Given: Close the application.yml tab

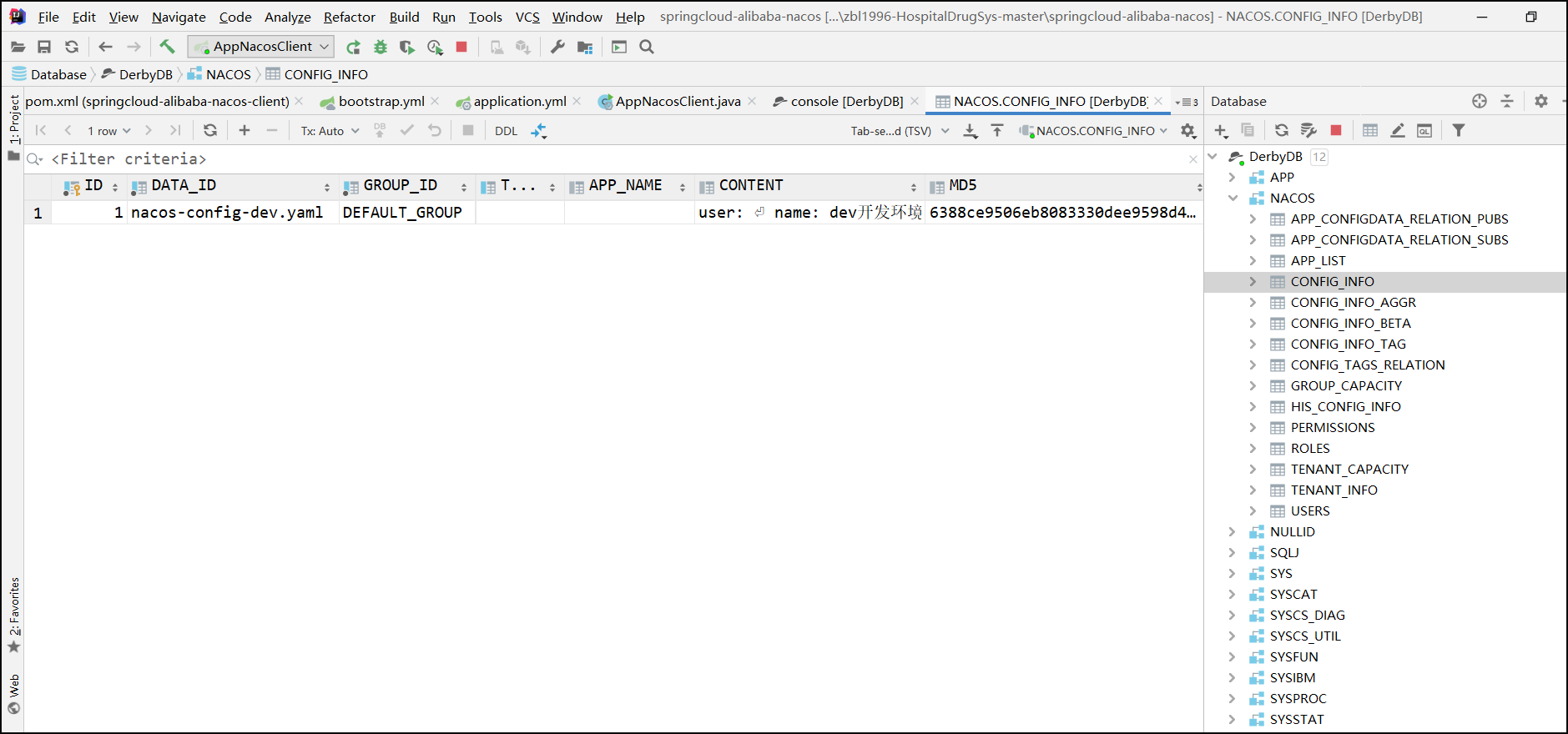Looking at the screenshot, I should [577, 101].
